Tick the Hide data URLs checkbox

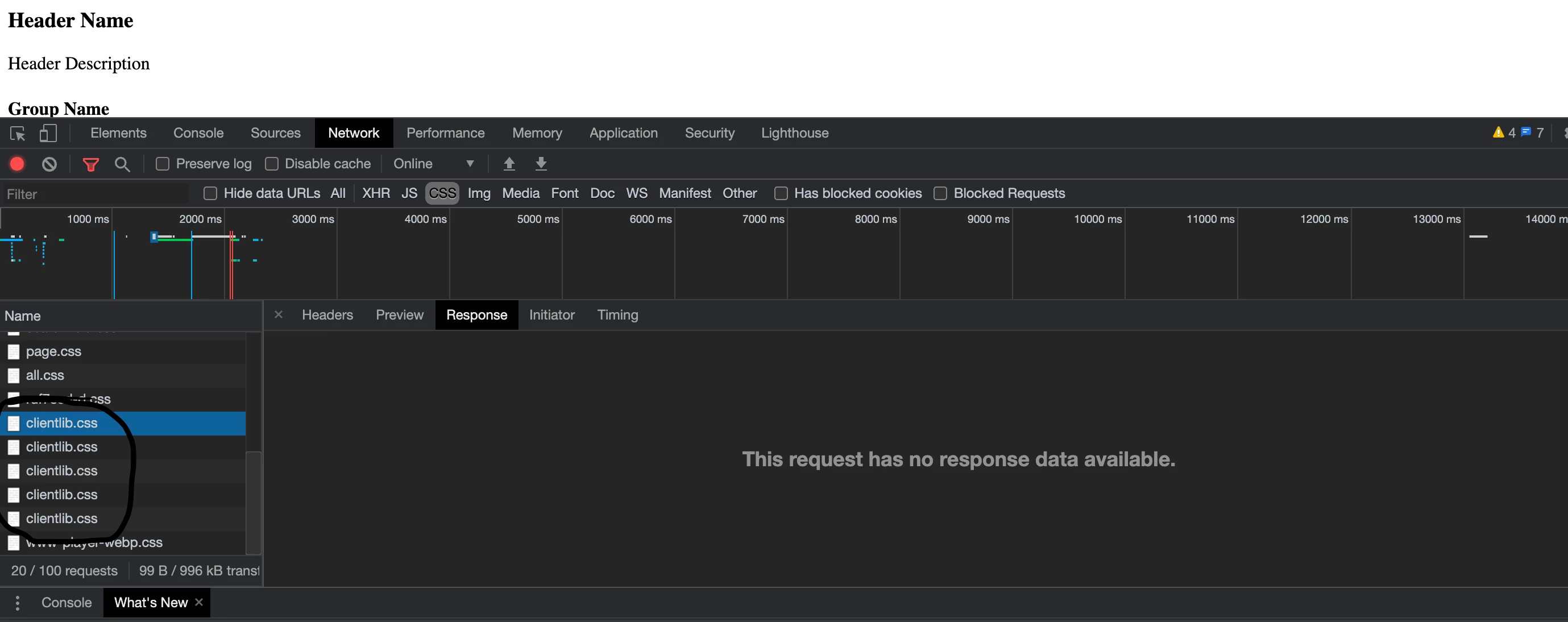(210, 193)
